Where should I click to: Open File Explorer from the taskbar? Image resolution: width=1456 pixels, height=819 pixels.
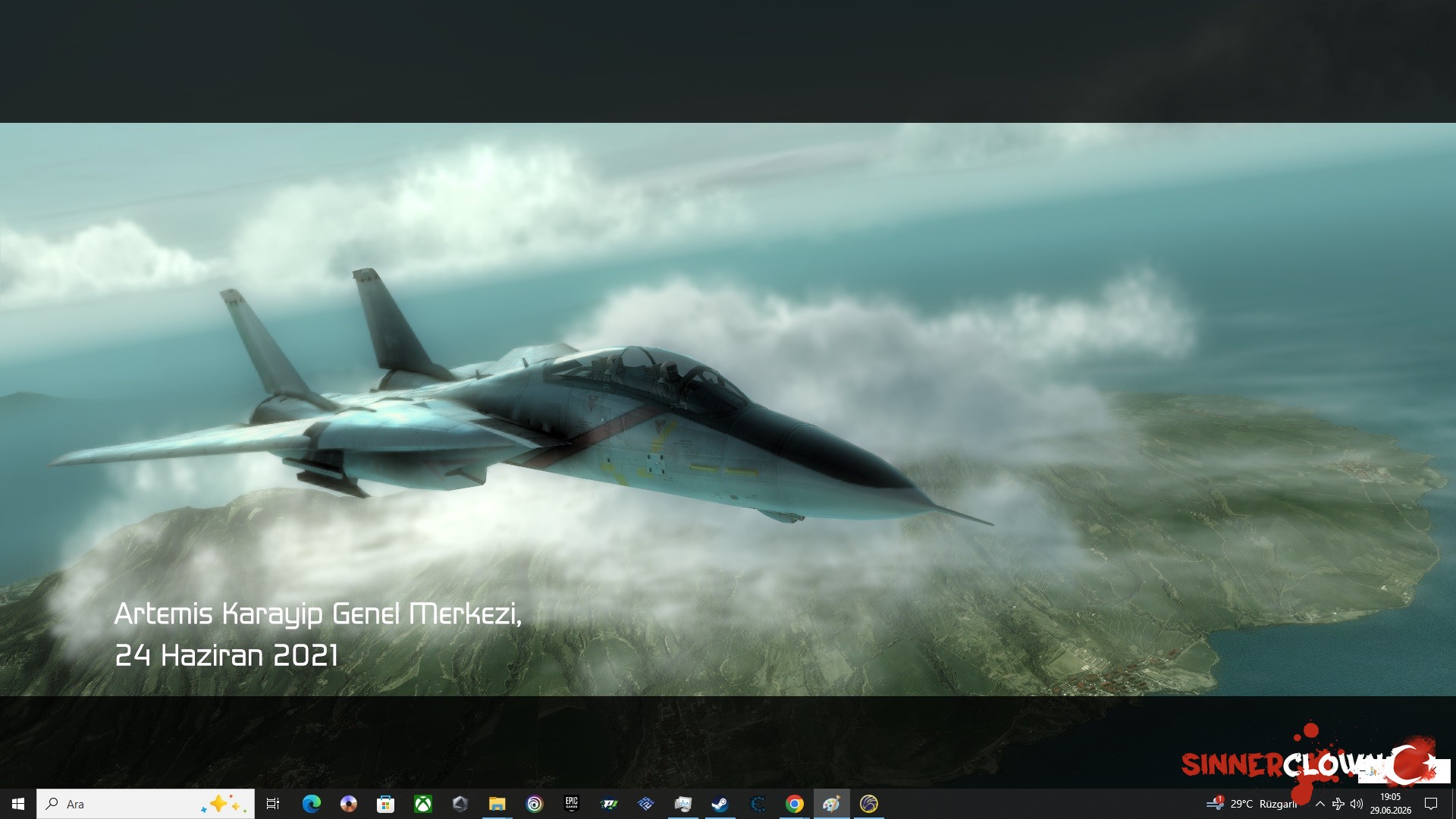[x=497, y=804]
